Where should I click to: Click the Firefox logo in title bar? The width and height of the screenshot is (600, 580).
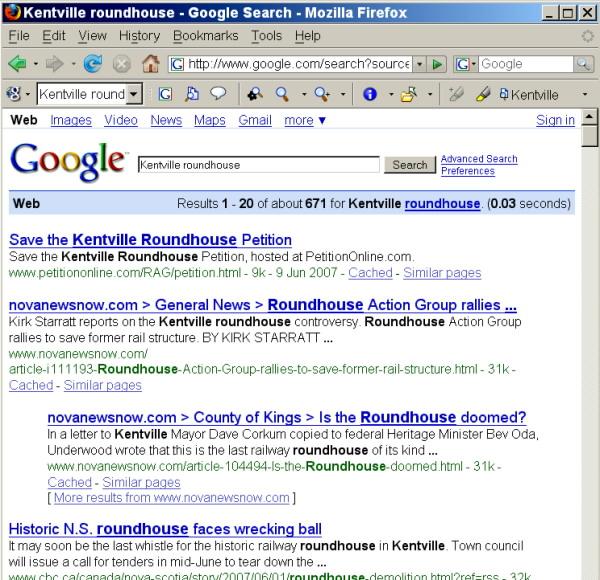(x=12, y=12)
